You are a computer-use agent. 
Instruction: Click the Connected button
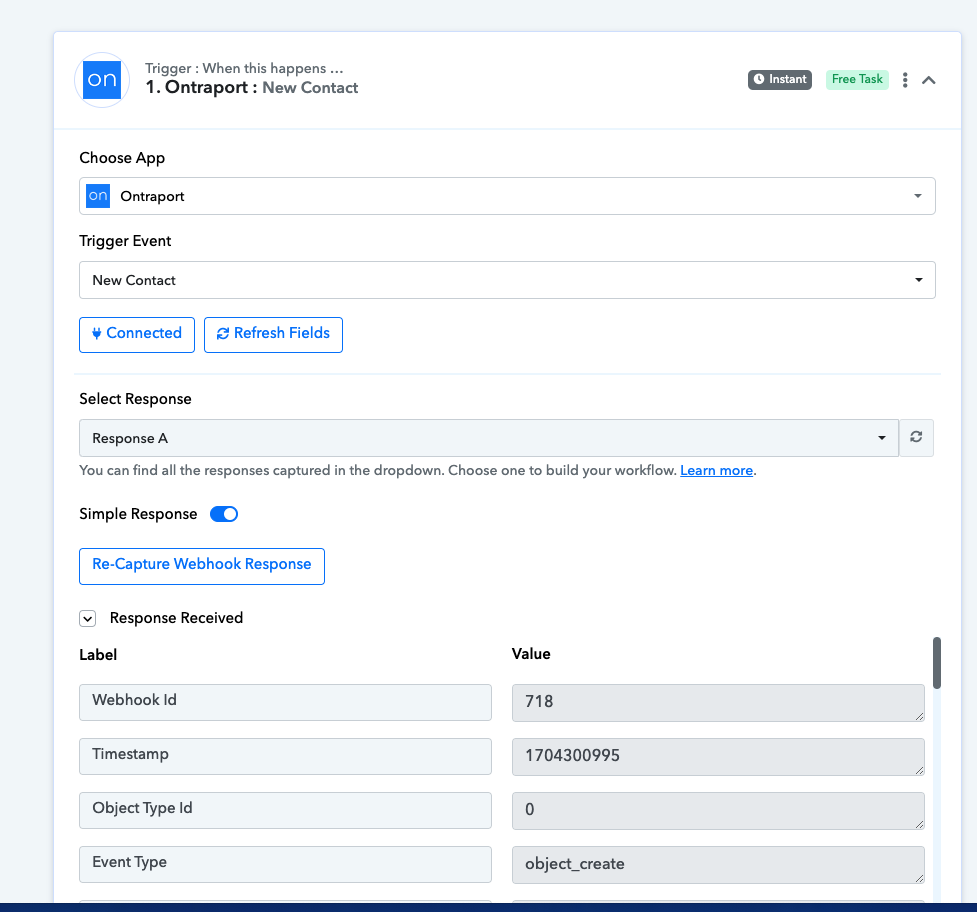[x=136, y=335]
